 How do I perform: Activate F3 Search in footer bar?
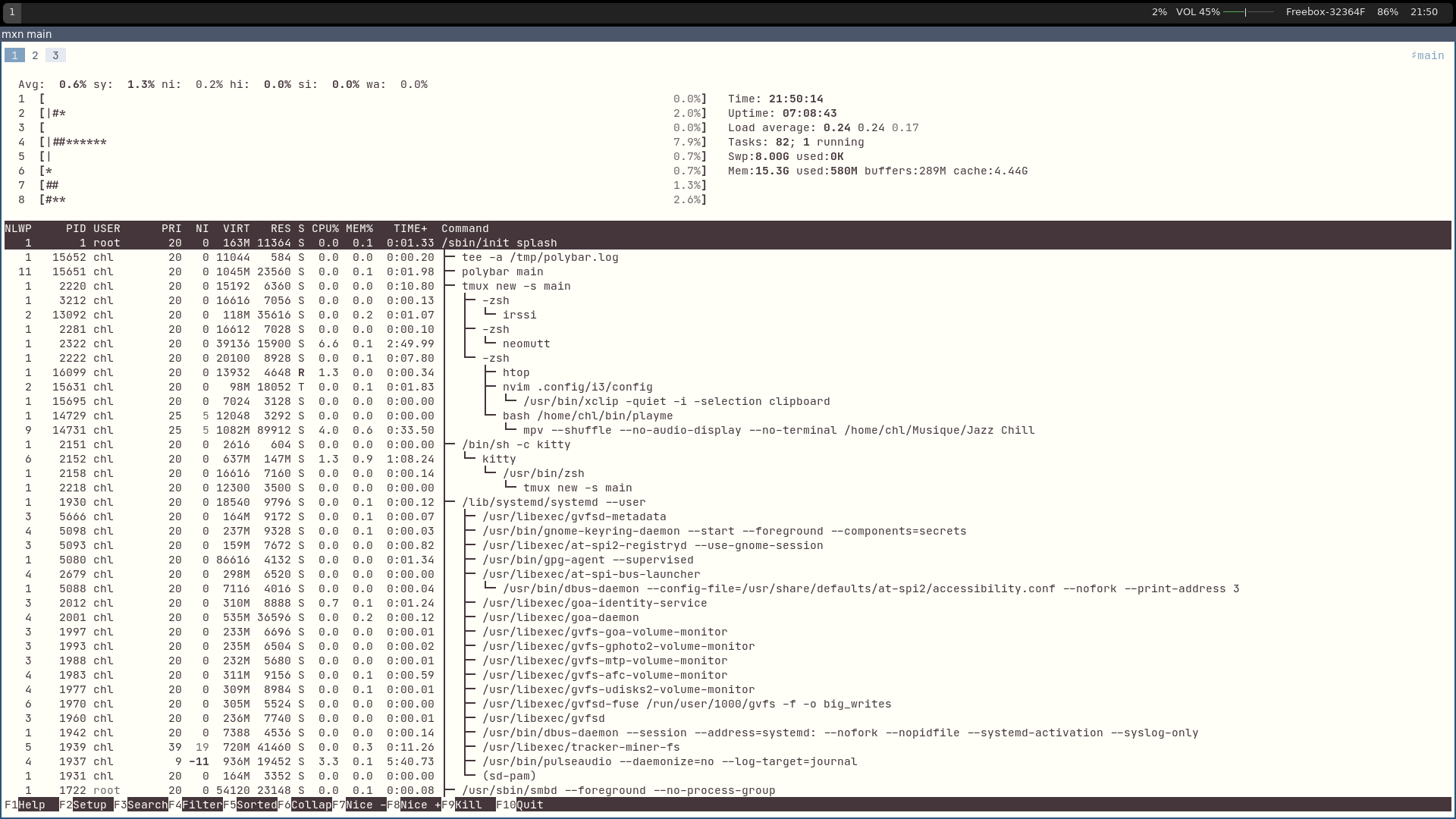click(147, 805)
